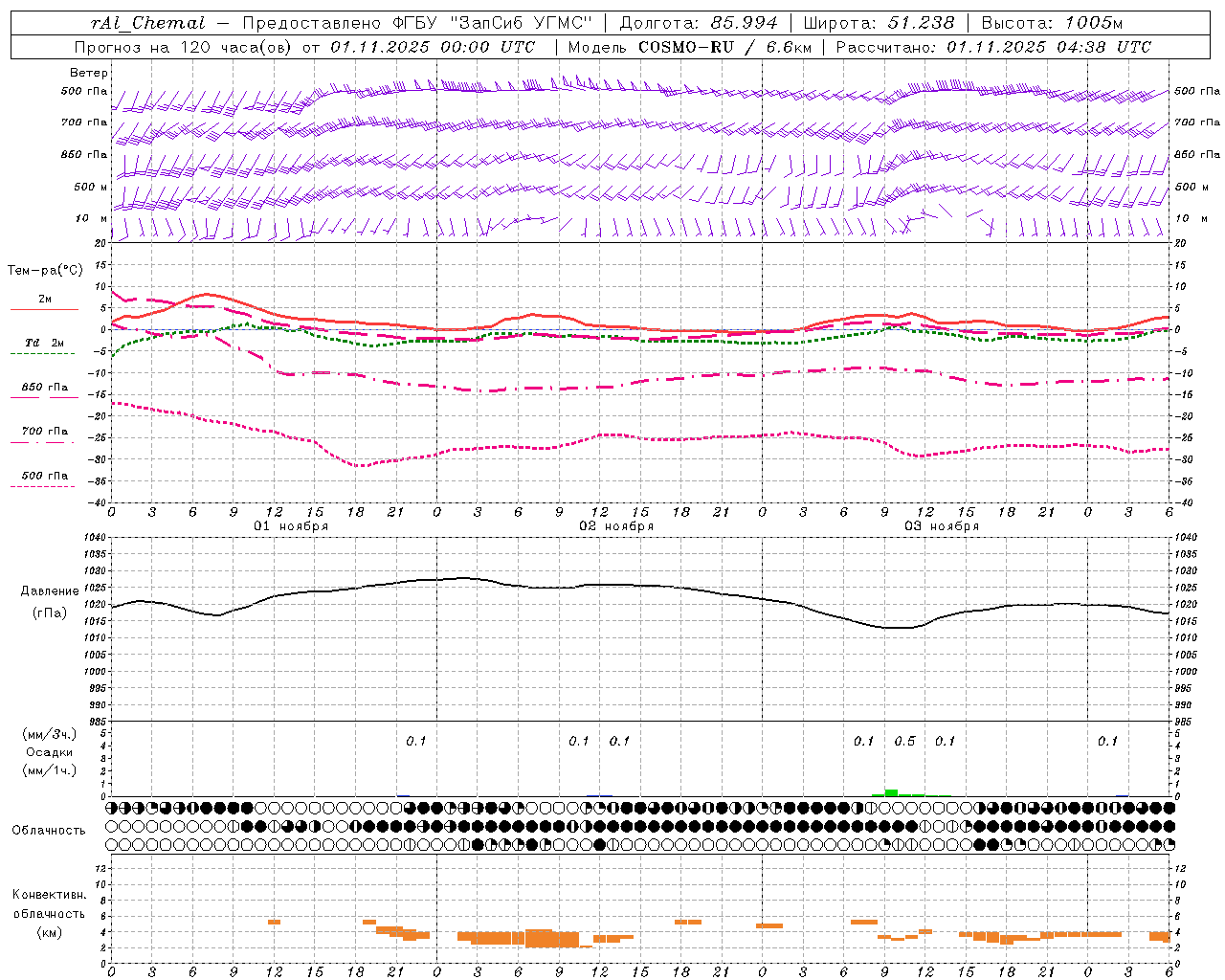Click the 02 ноября date label
The image size is (1225, 980).
tap(616, 526)
